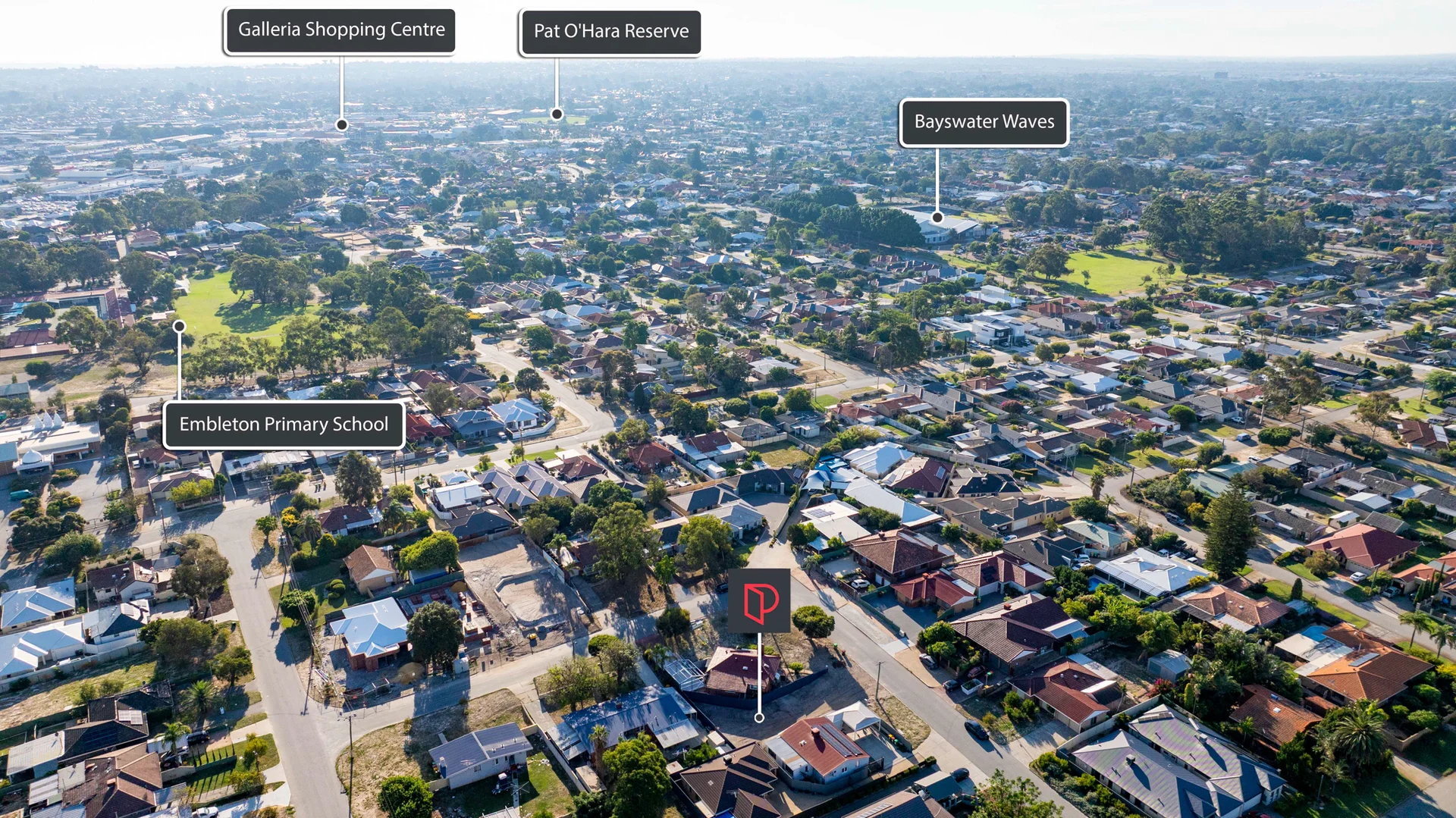Click the tall pine tree on the right
1456x818 pixels.
pyautogui.click(x=1227, y=531)
